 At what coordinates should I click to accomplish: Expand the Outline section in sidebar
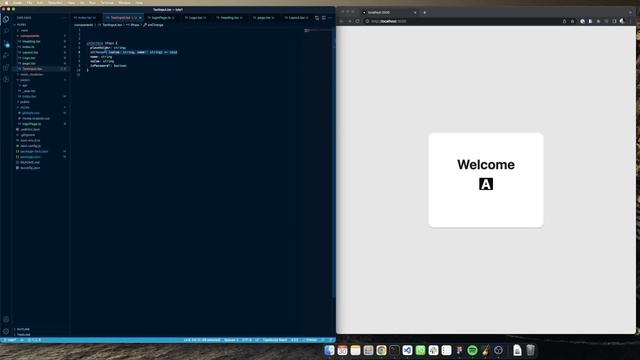coord(23,329)
